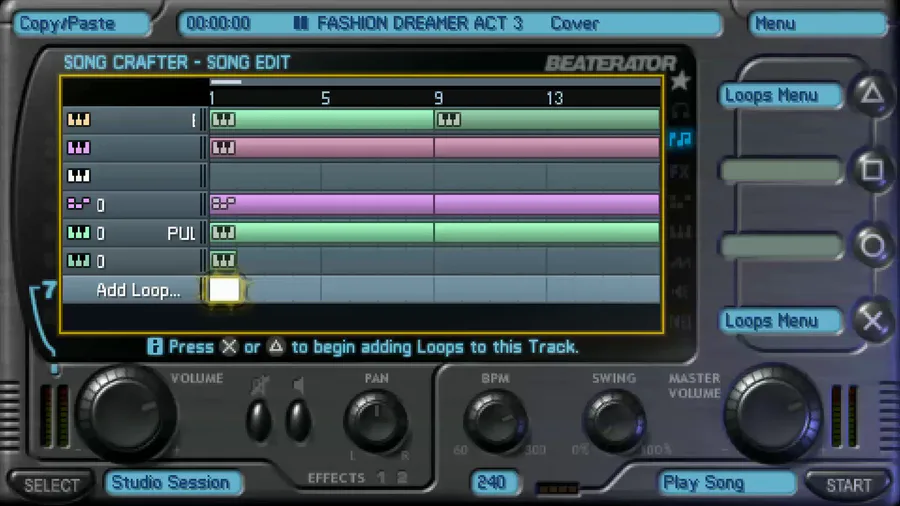Click the Play Song button
The height and width of the screenshot is (506, 900).
pyautogui.click(x=726, y=482)
